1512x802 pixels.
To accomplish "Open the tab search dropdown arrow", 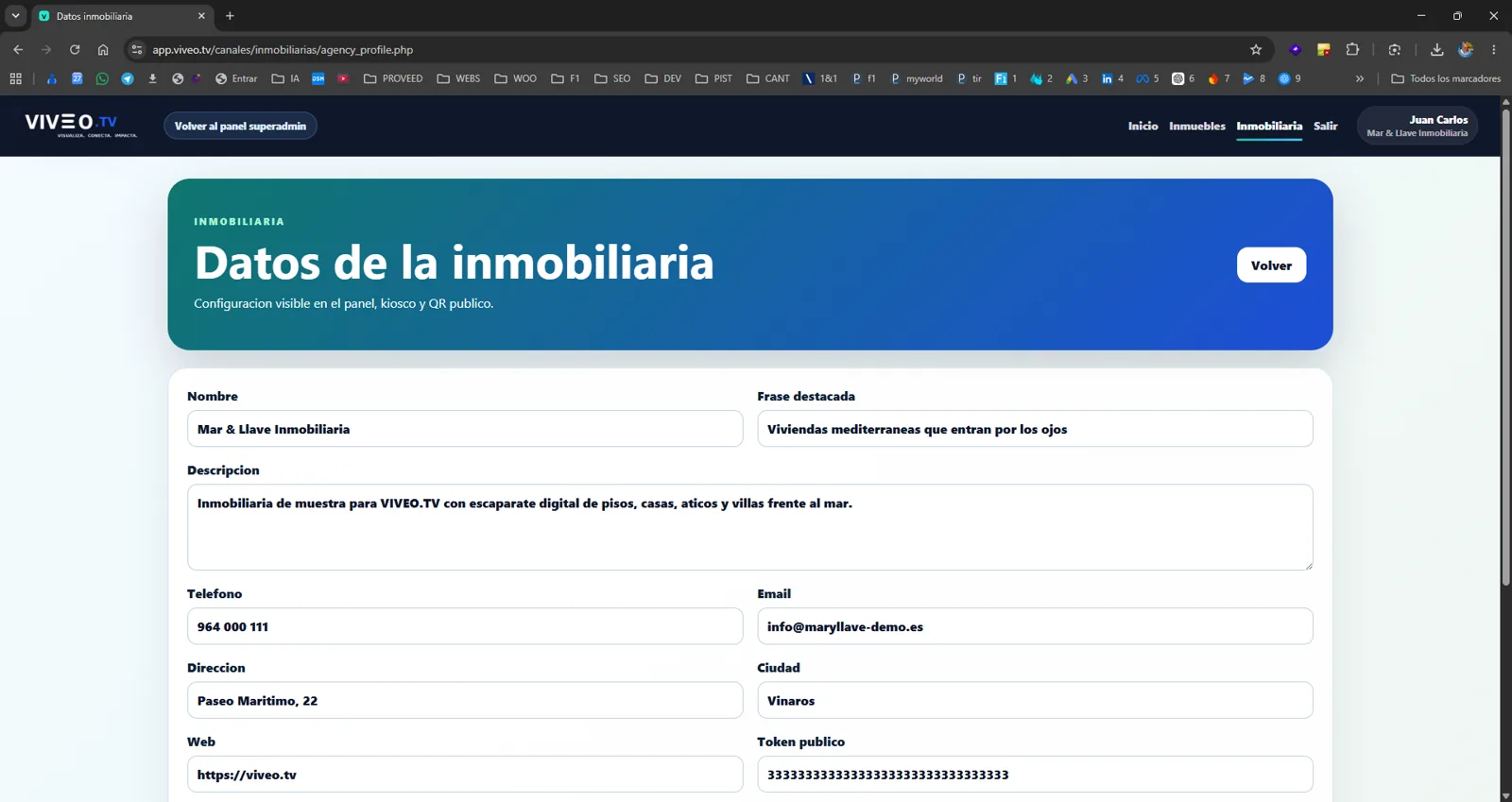I will coord(16,16).
